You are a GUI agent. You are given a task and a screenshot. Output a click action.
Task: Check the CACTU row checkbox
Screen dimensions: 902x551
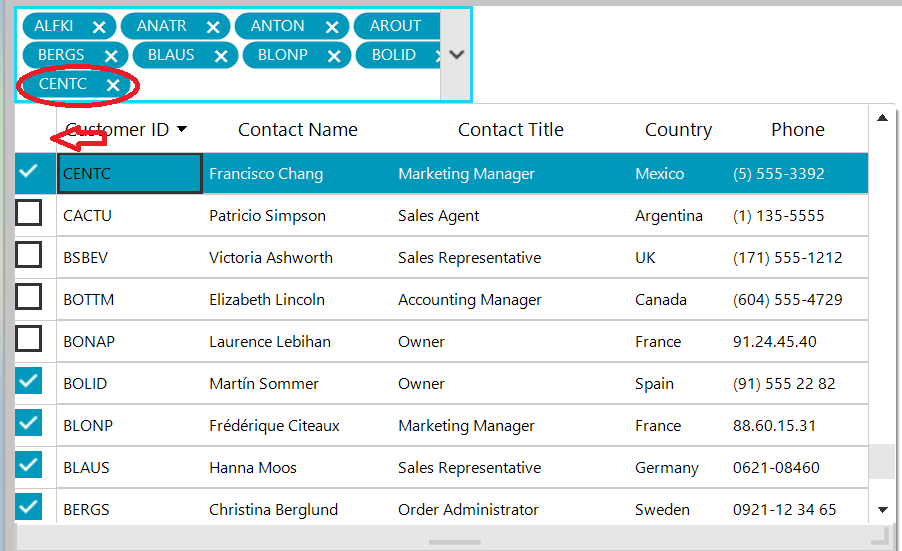pos(29,213)
